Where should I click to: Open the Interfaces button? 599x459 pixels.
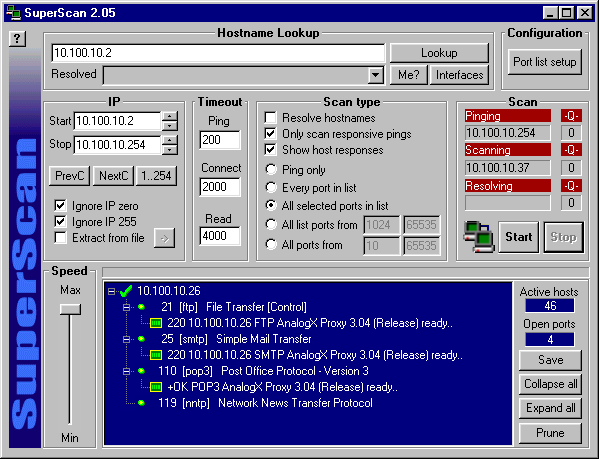point(459,75)
